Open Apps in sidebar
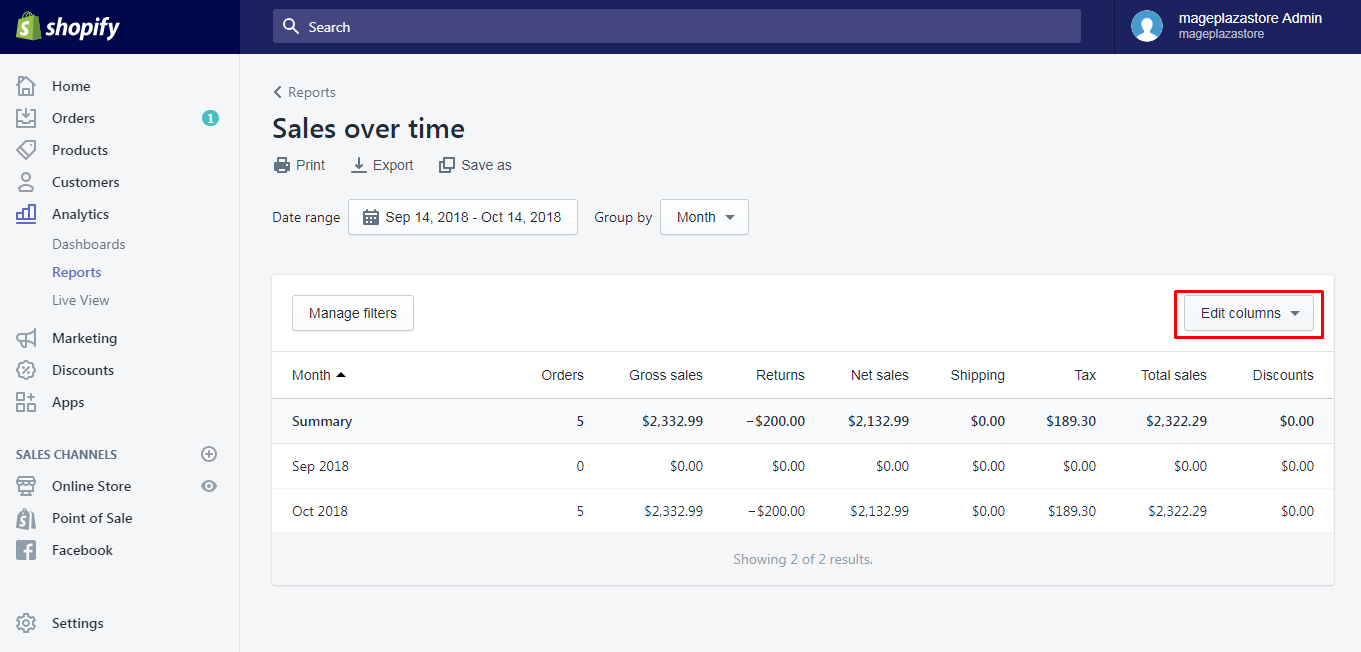This screenshot has height=652, width=1361. (x=68, y=402)
